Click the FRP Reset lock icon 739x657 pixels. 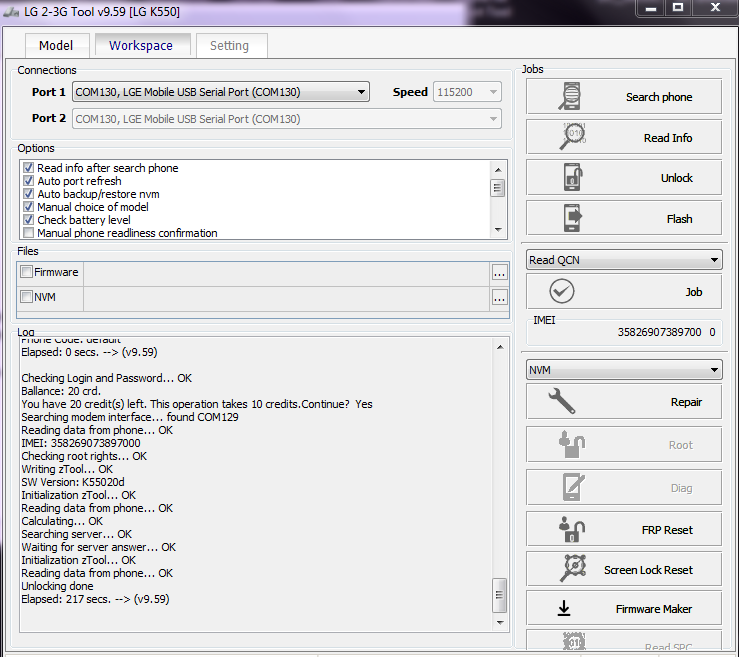tap(572, 529)
